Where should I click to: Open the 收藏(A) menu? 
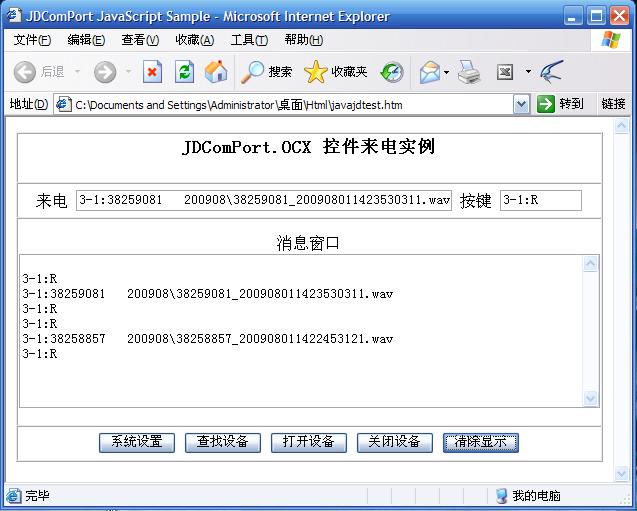click(x=195, y=40)
